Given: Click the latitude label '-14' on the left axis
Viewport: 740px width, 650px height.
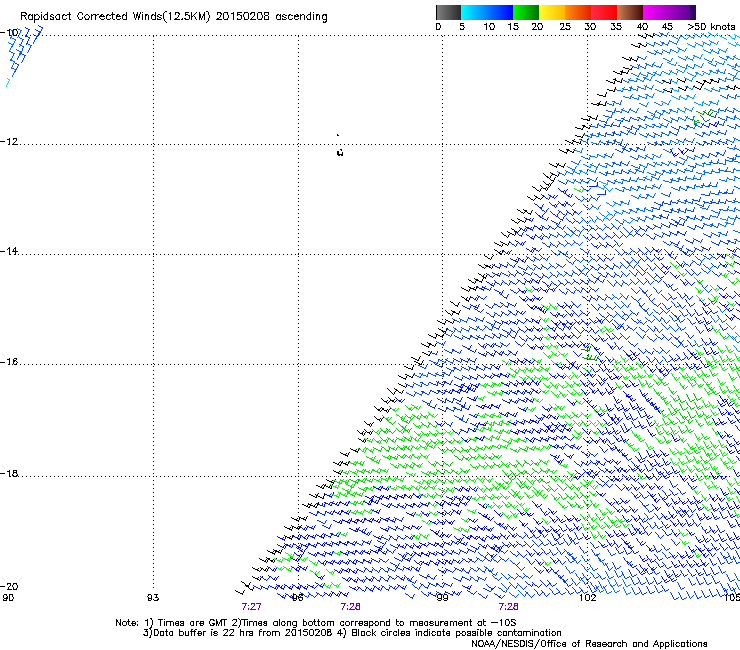Looking at the screenshot, I should [9, 251].
